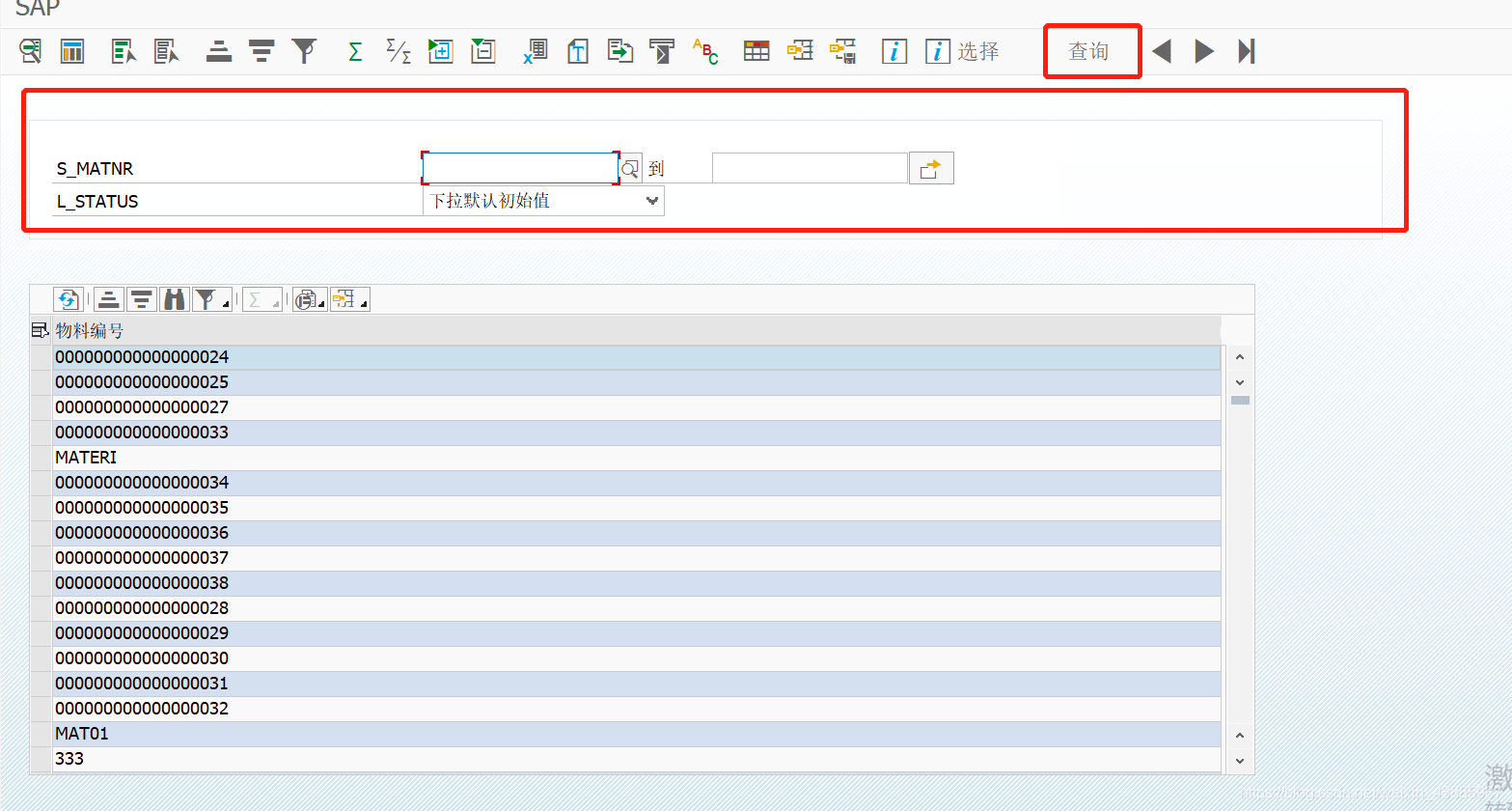Image resolution: width=1512 pixels, height=811 pixels.
Task: Sort ascending using the top toolbar icon
Action: click(219, 51)
